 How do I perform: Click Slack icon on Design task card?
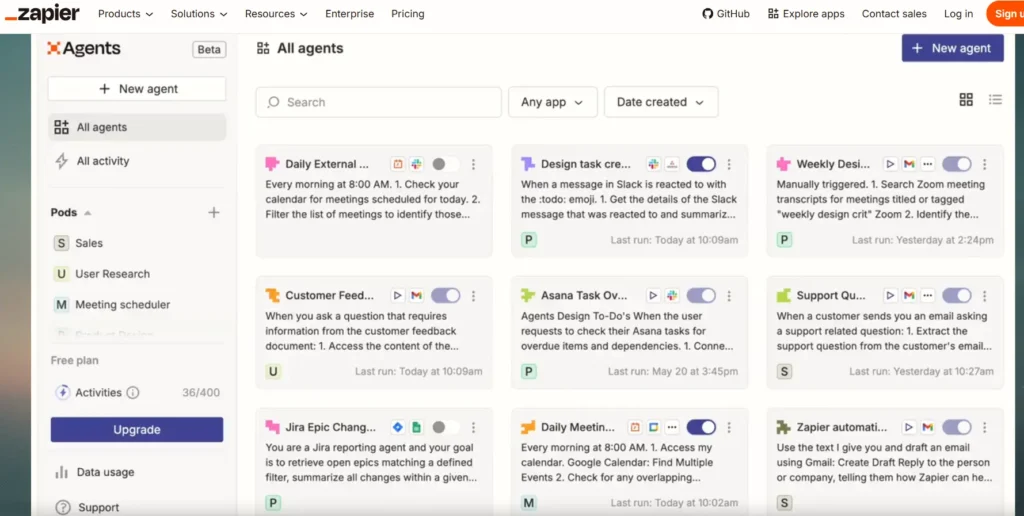click(x=653, y=164)
